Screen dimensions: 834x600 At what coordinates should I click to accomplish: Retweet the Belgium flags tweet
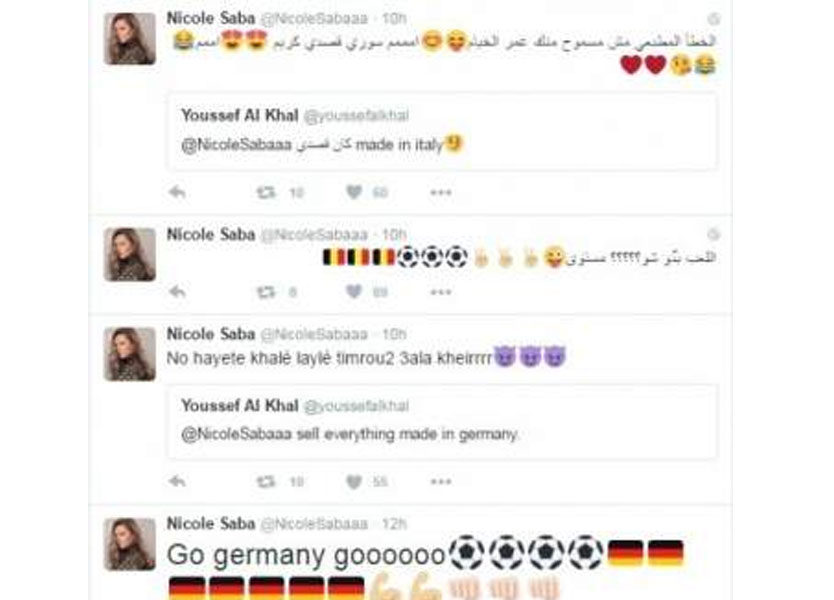266,291
